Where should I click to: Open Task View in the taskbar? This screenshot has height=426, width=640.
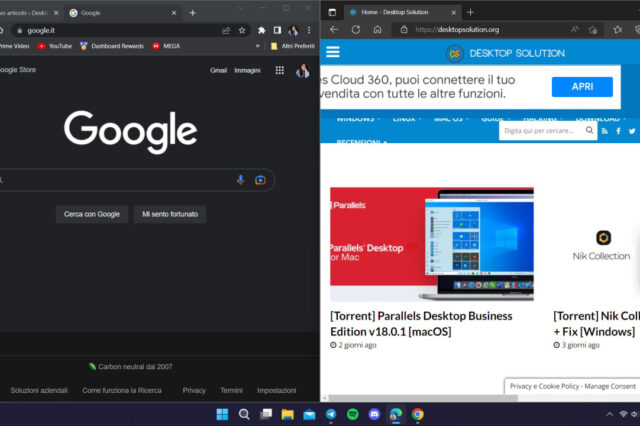(x=266, y=415)
